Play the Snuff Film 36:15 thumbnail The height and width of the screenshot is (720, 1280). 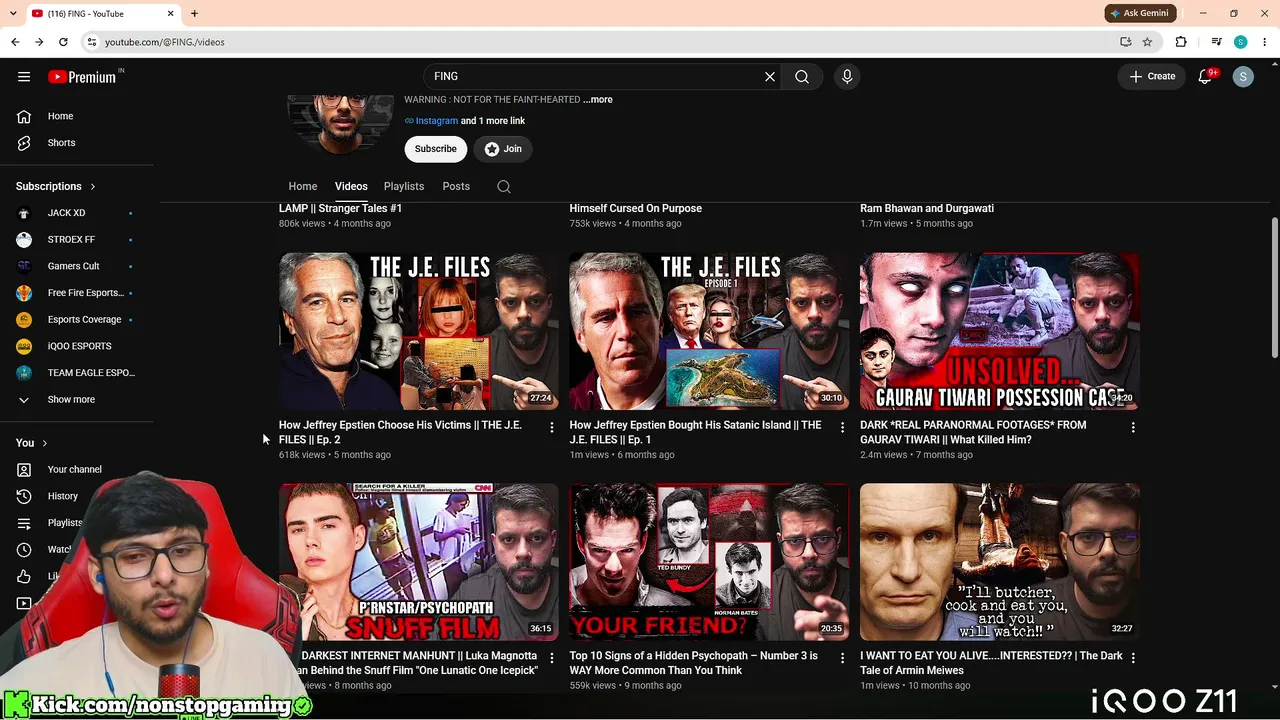point(419,562)
